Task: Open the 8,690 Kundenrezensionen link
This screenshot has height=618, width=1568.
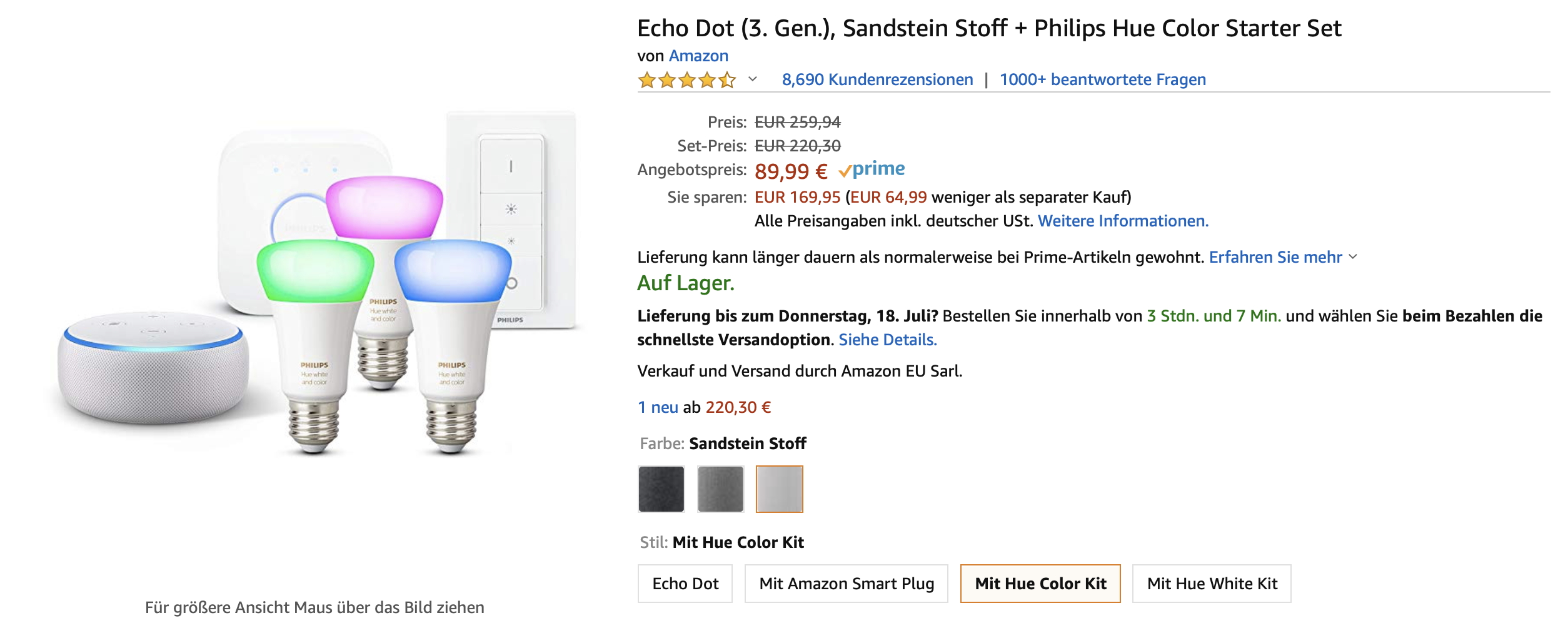Action: pyautogui.click(x=877, y=80)
